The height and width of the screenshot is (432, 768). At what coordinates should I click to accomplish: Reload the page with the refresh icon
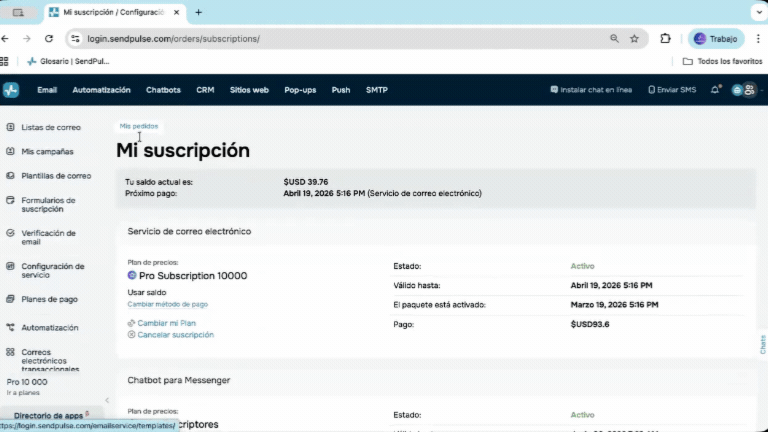pyautogui.click(x=47, y=39)
